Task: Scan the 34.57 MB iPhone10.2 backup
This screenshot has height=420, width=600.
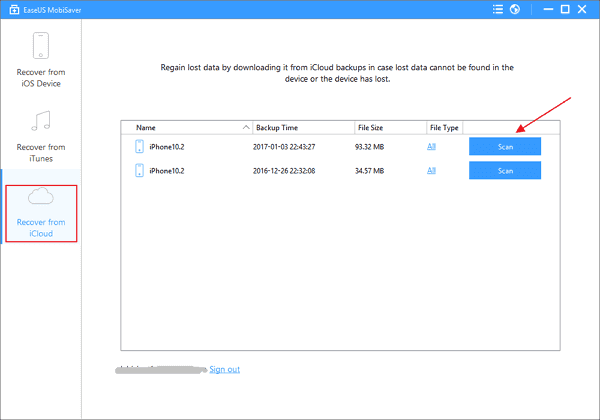Action: point(505,170)
